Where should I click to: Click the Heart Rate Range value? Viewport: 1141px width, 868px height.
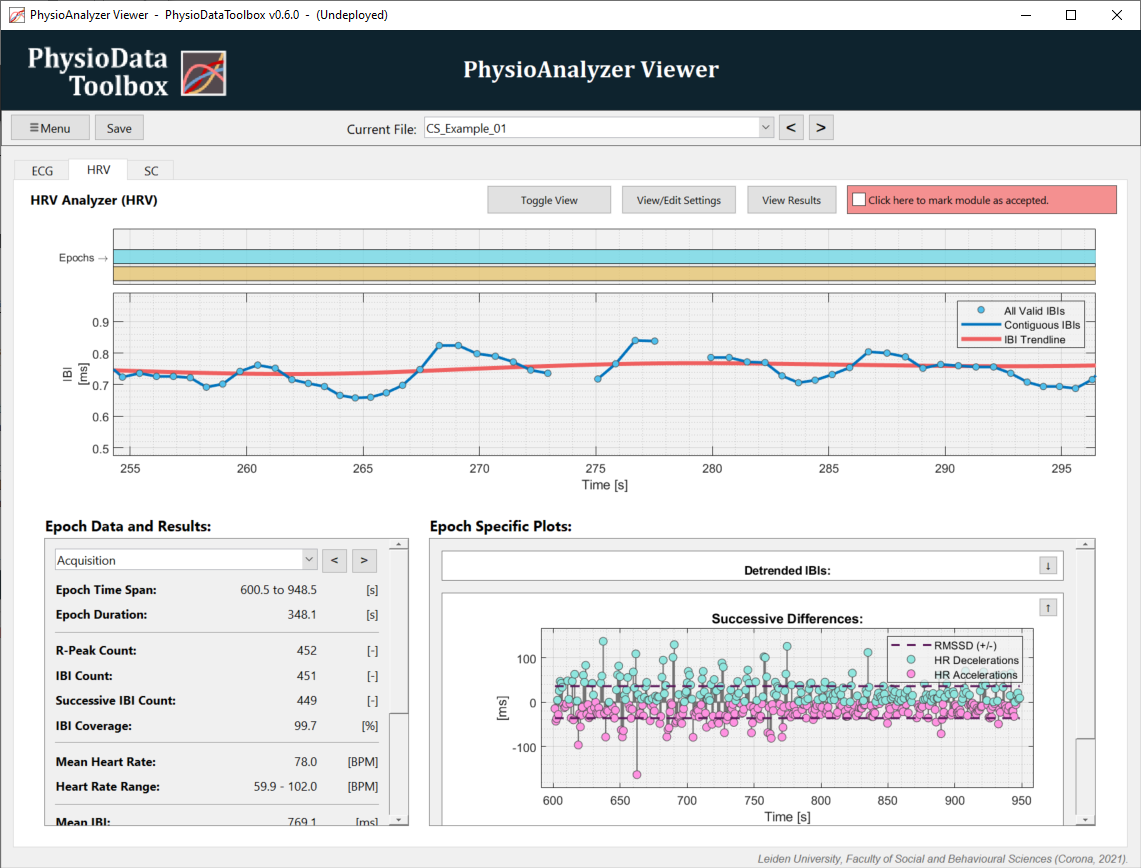(x=285, y=787)
